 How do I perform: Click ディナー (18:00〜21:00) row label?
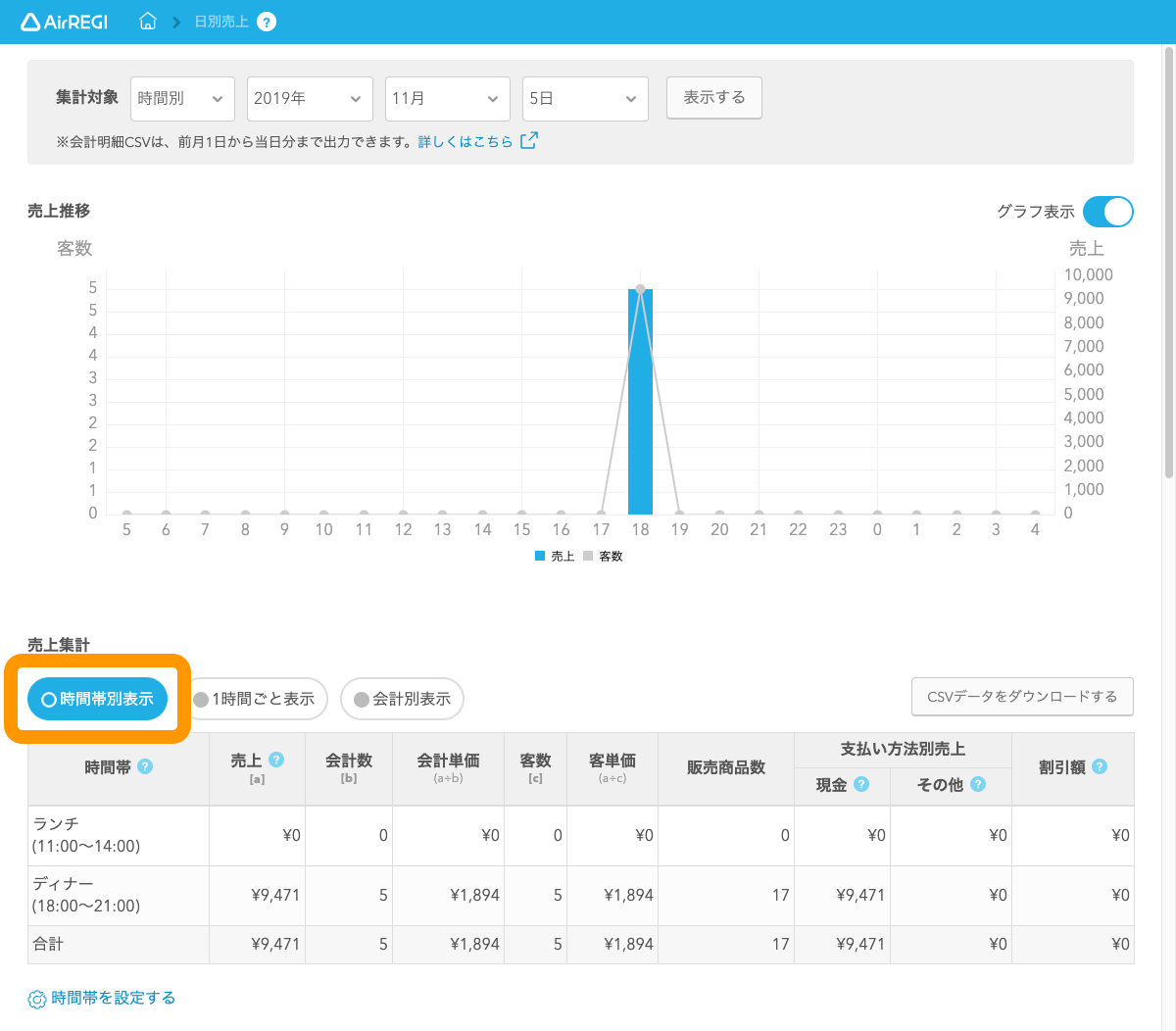click(x=86, y=895)
